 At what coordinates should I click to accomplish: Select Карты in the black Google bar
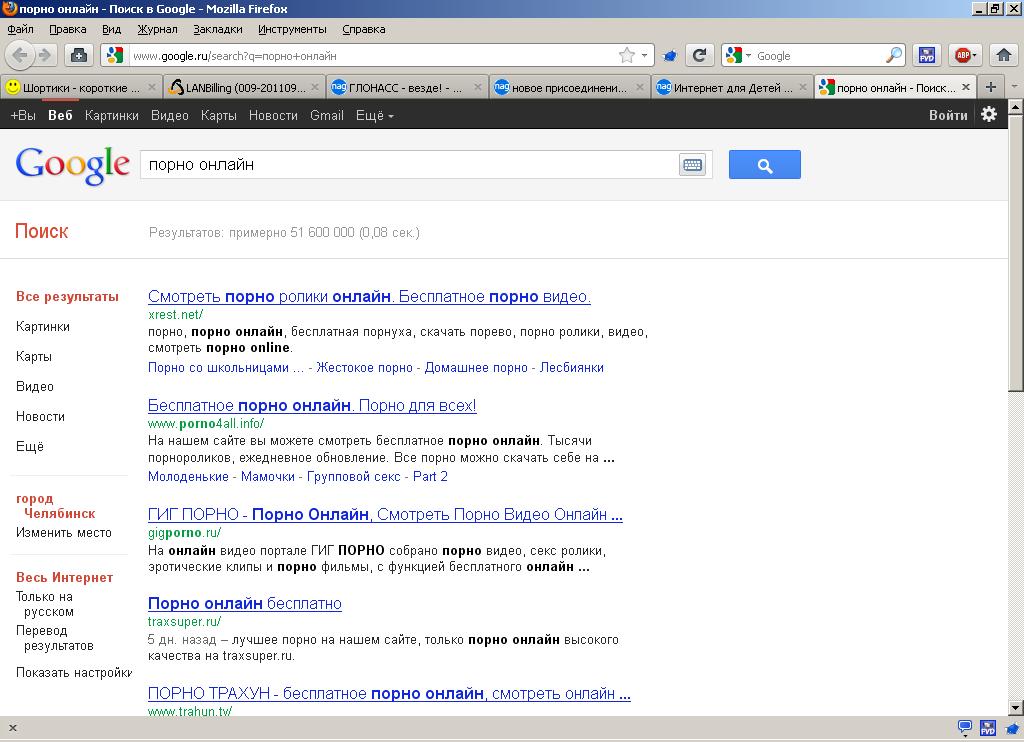click(x=219, y=116)
